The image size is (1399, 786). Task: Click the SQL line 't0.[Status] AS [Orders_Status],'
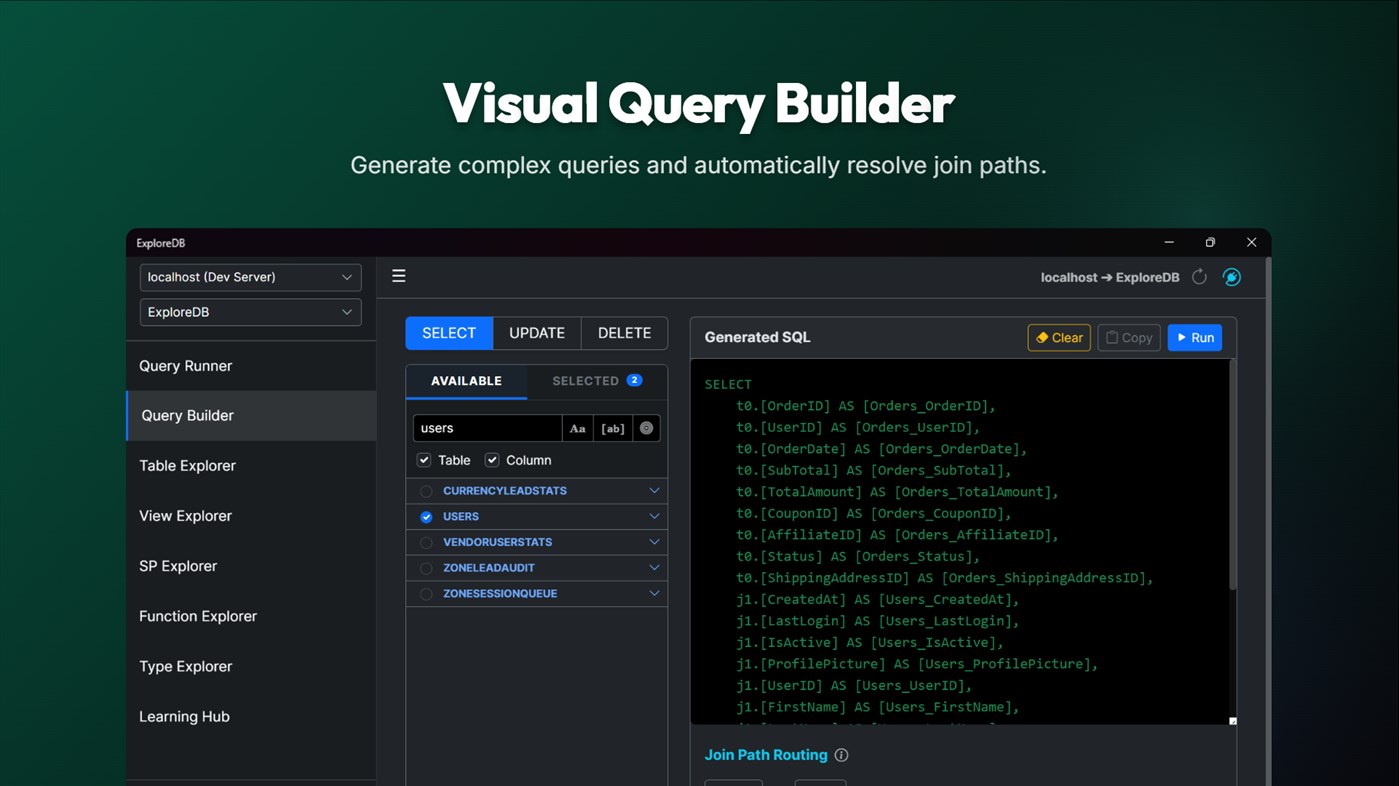(858, 556)
